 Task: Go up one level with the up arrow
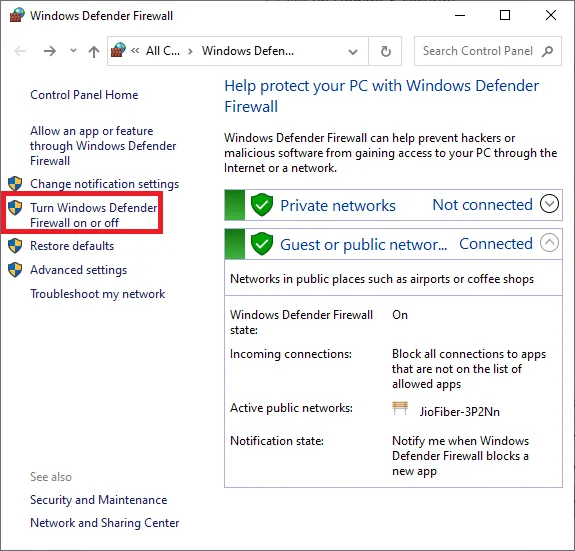pos(94,51)
